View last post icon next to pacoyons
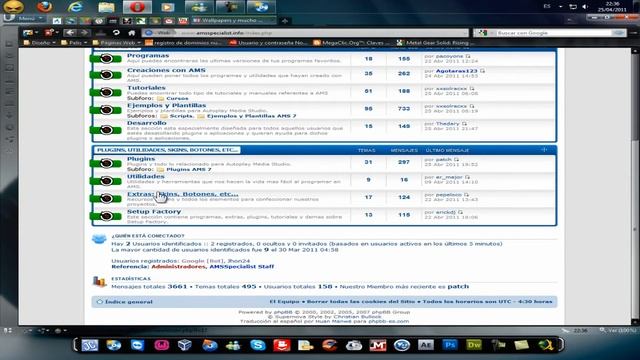 point(468,56)
